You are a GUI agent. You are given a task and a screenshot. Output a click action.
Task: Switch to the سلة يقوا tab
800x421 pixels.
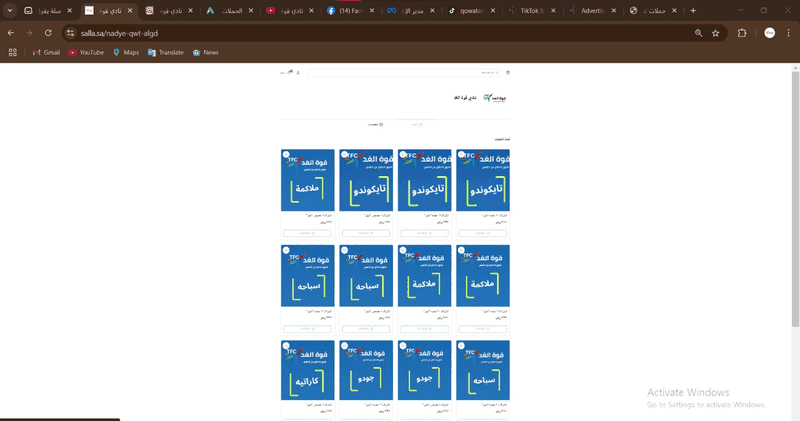click(48, 10)
